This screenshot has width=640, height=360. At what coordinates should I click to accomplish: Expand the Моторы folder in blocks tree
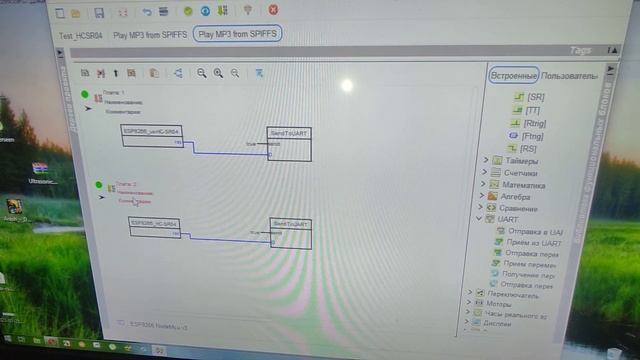click(469, 302)
